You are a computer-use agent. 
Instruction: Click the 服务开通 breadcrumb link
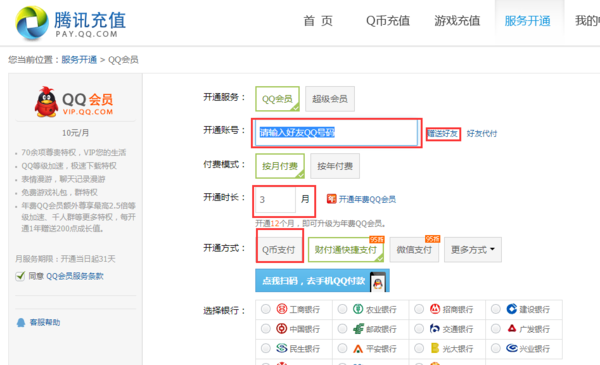tap(79, 60)
